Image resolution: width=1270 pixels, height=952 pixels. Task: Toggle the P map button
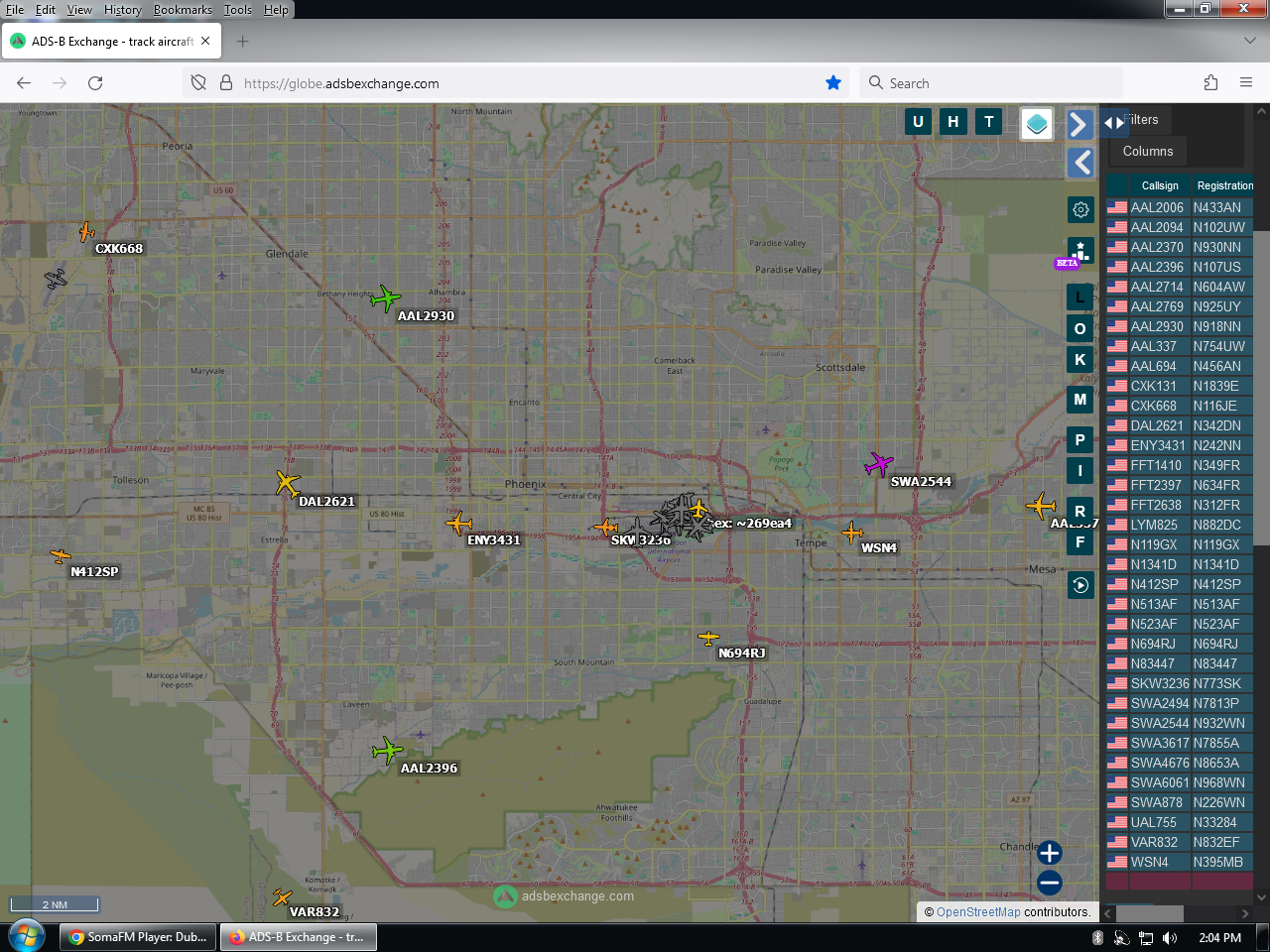point(1080,439)
